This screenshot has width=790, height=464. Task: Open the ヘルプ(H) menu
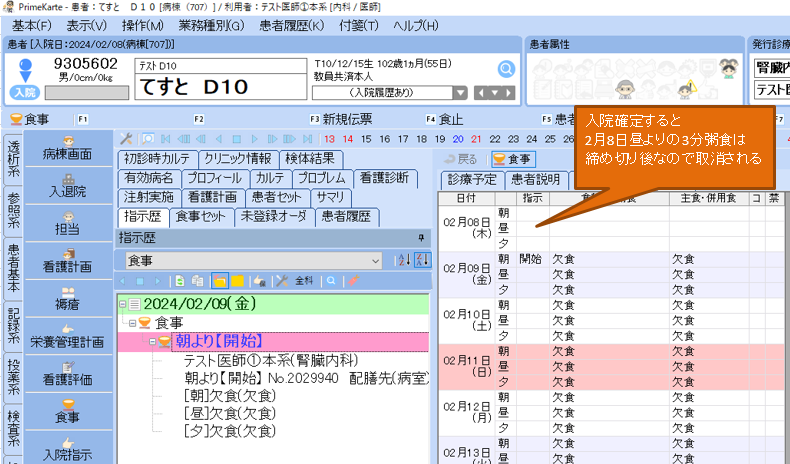tap(416, 25)
